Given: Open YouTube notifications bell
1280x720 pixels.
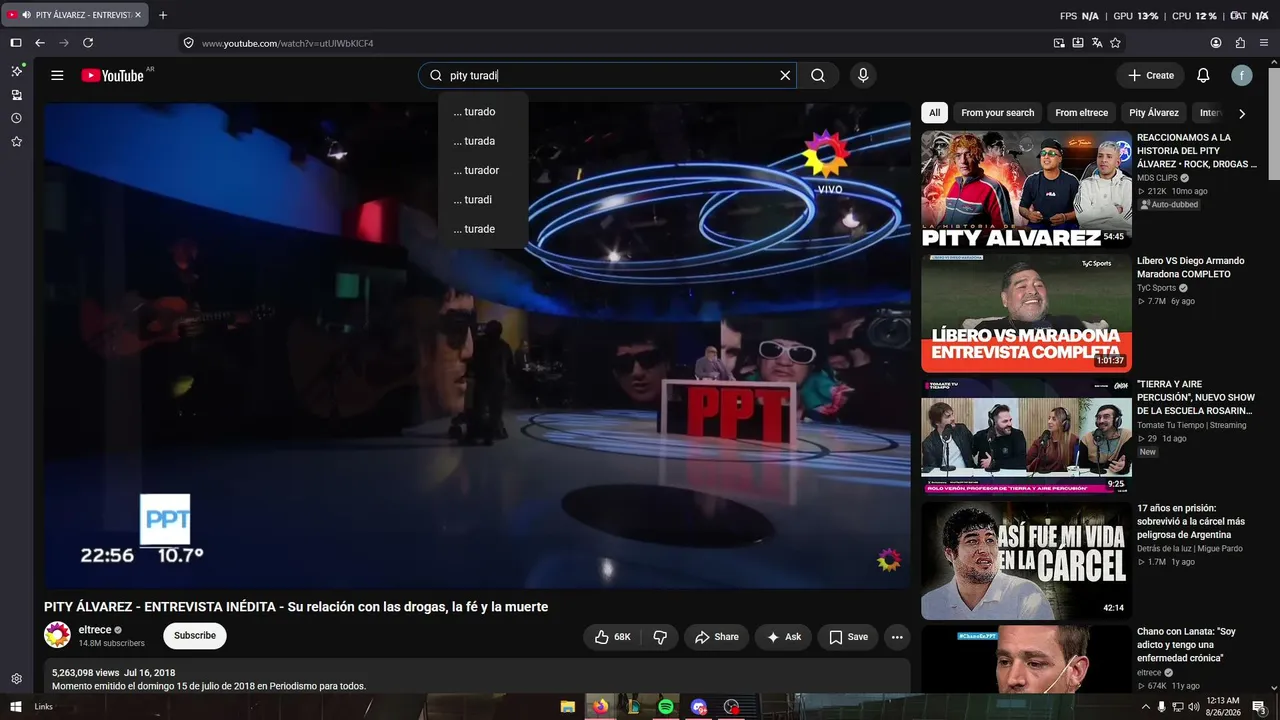Looking at the screenshot, I should pos(1203,75).
